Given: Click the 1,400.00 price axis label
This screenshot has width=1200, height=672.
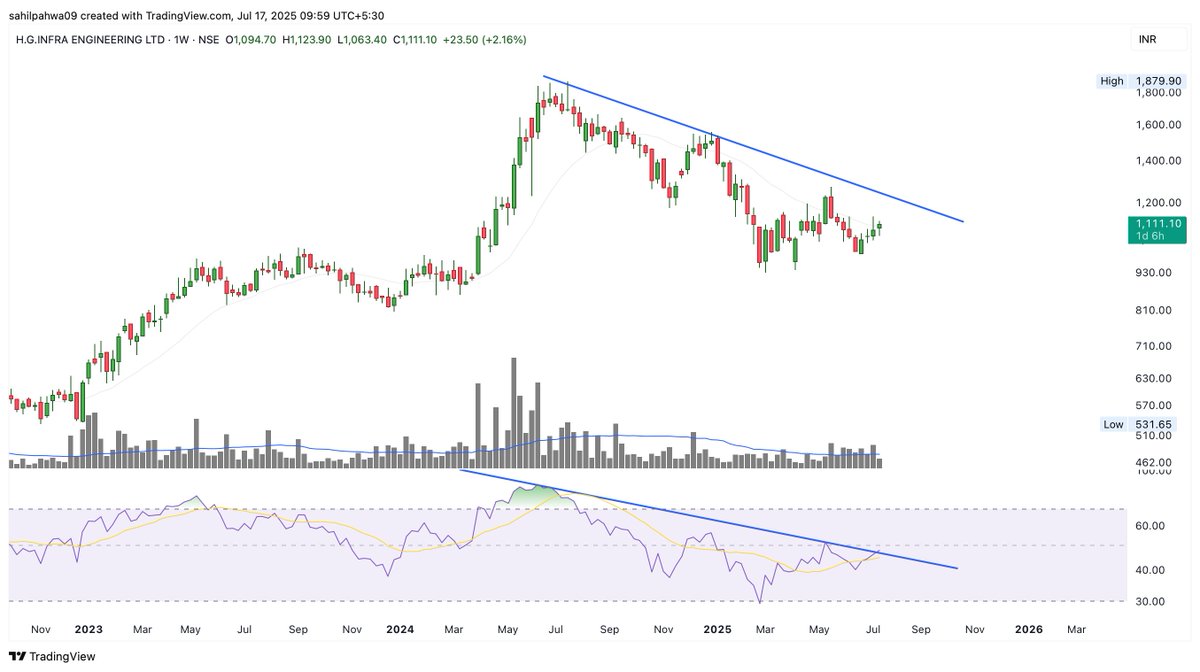Looking at the screenshot, I should click(1158, 160).
